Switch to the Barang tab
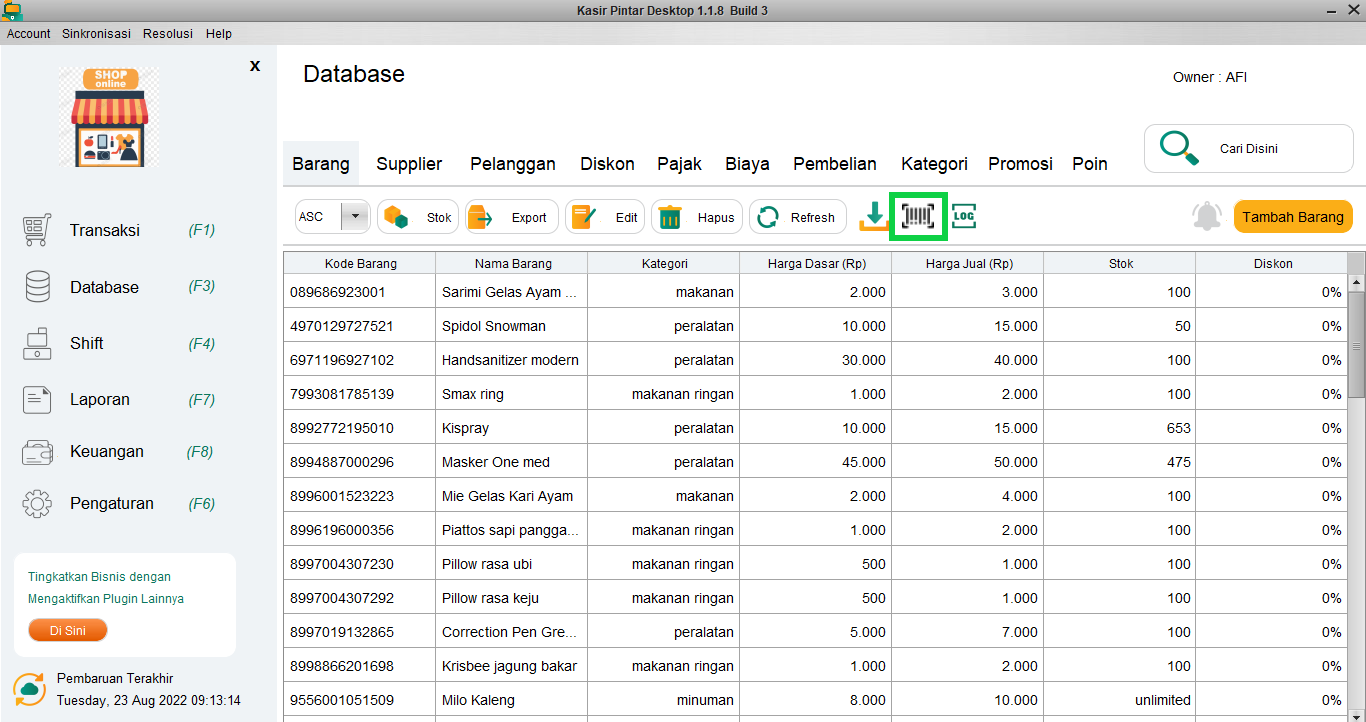The height and width of the screenshot is (722, 1366). tap(321, 164)
